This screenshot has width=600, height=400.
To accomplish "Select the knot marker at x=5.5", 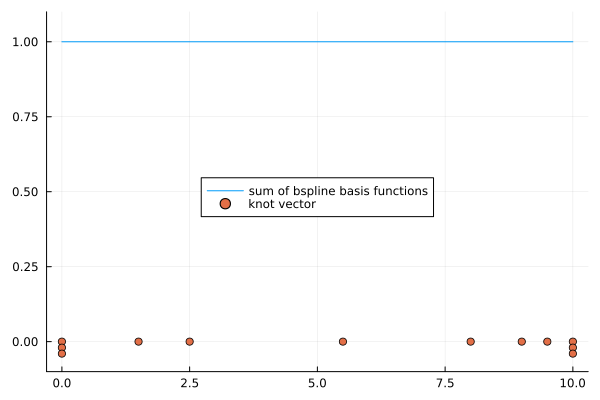I will coord(343,342).
